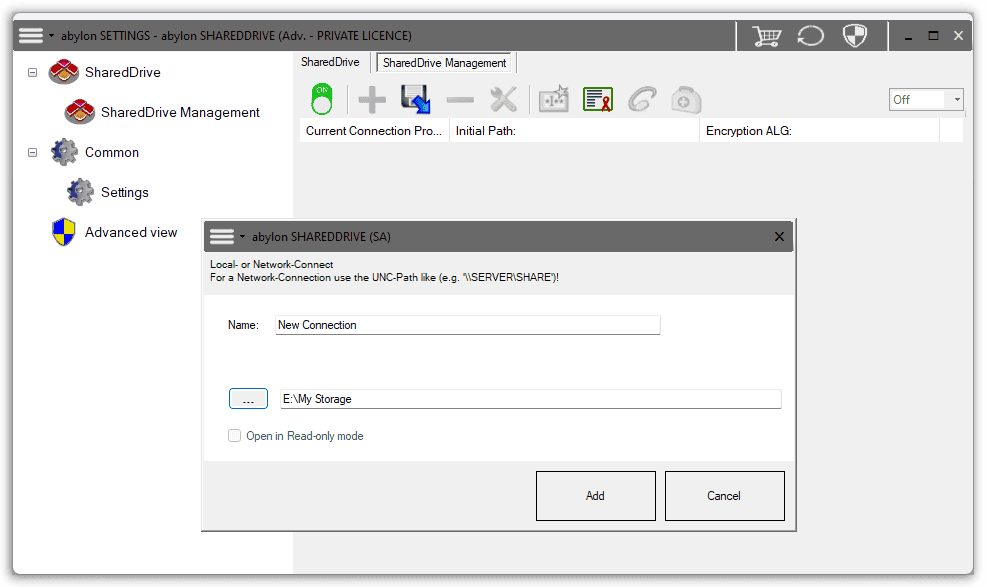Click the Cancel button

click(x=724, y=496)
